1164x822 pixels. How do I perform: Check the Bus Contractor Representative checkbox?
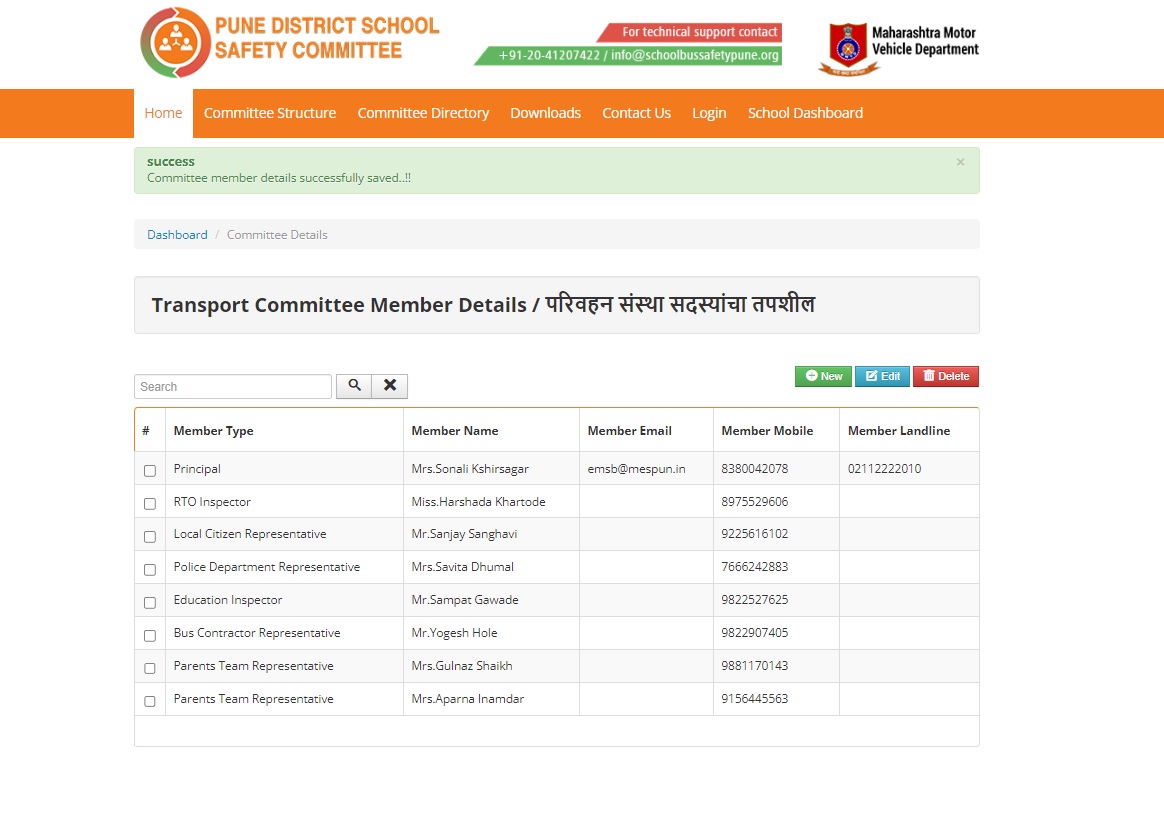[150, 635]
